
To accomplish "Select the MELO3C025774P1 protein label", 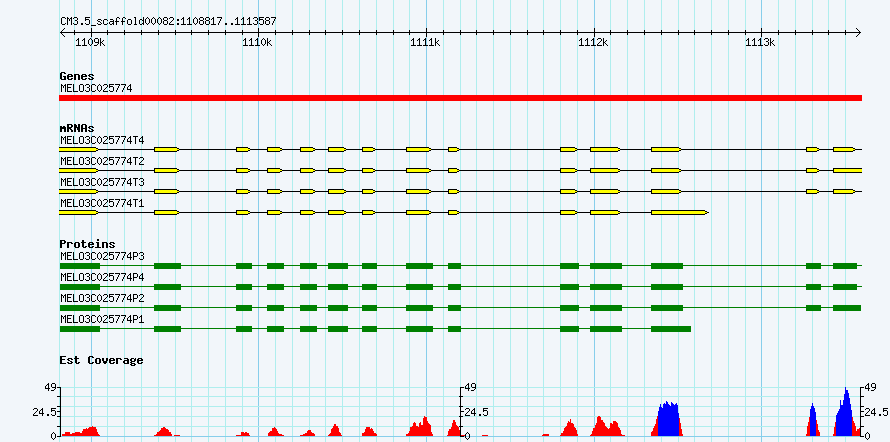I will coord(102,319).
